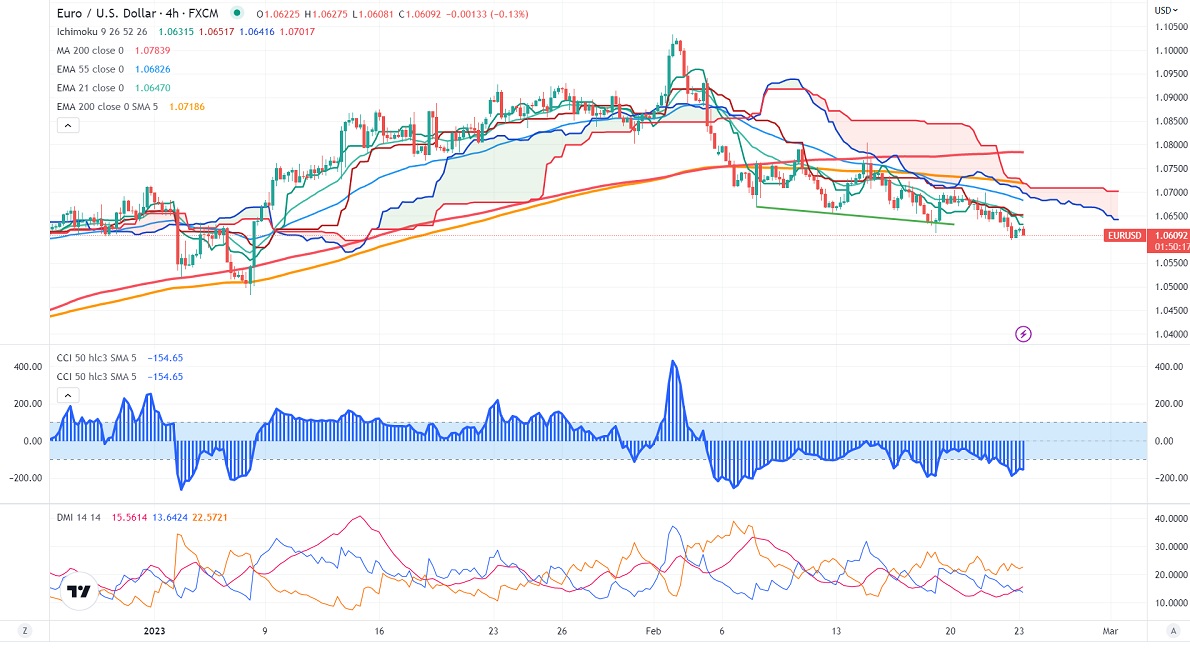Select the MA 200 close indicator label
1190x648 pixels.
coord(90,51)
